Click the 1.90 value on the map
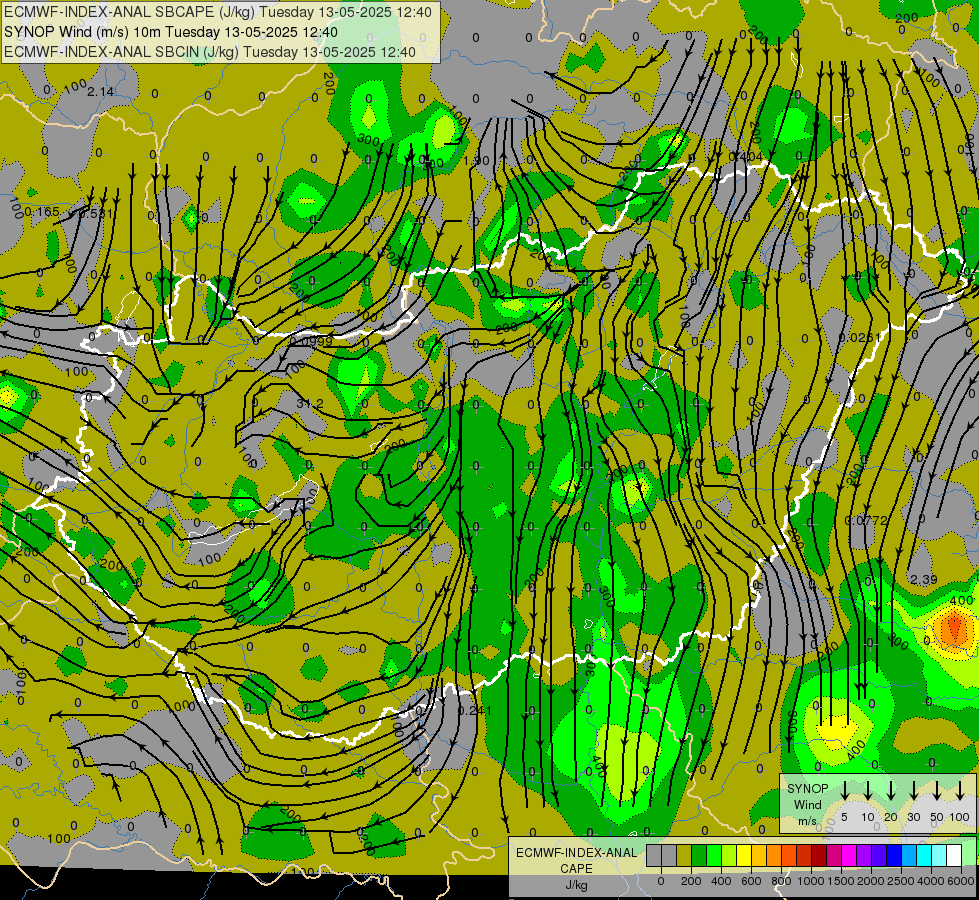The width and height of the screenshot is (979, 900). click(x=476, y=161)
